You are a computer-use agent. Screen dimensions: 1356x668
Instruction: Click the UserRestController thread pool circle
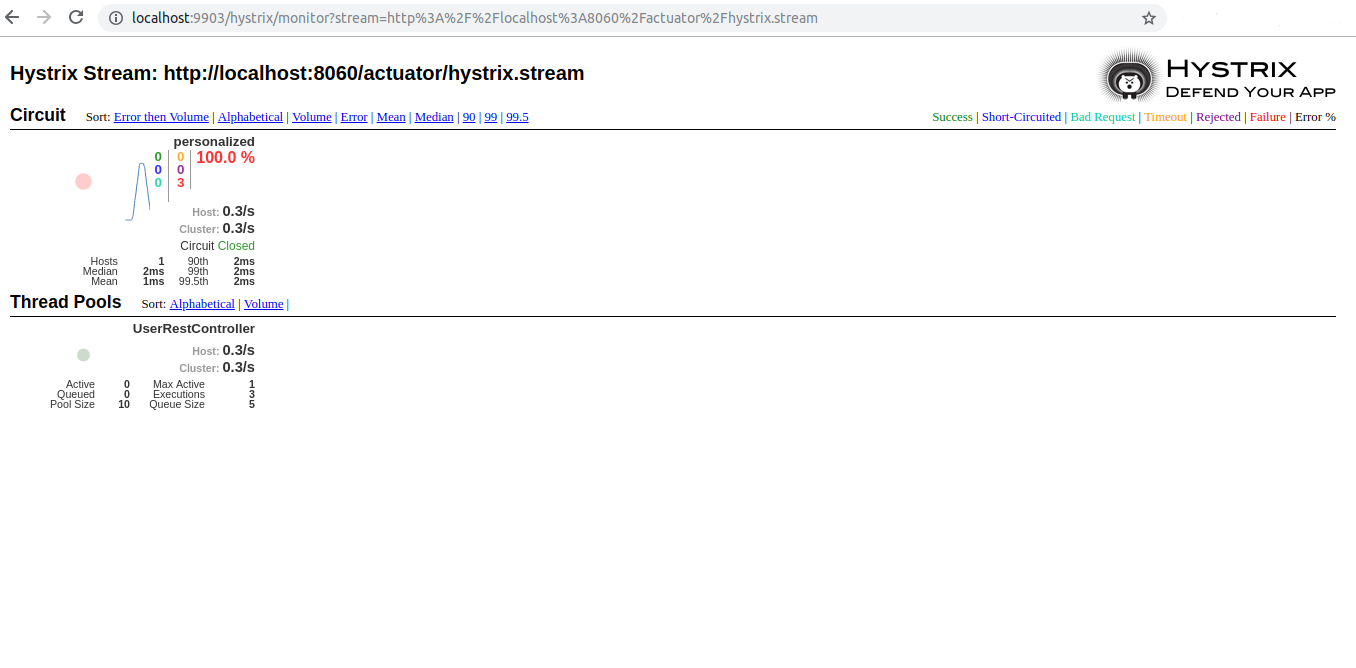click(x=83, y=355)
